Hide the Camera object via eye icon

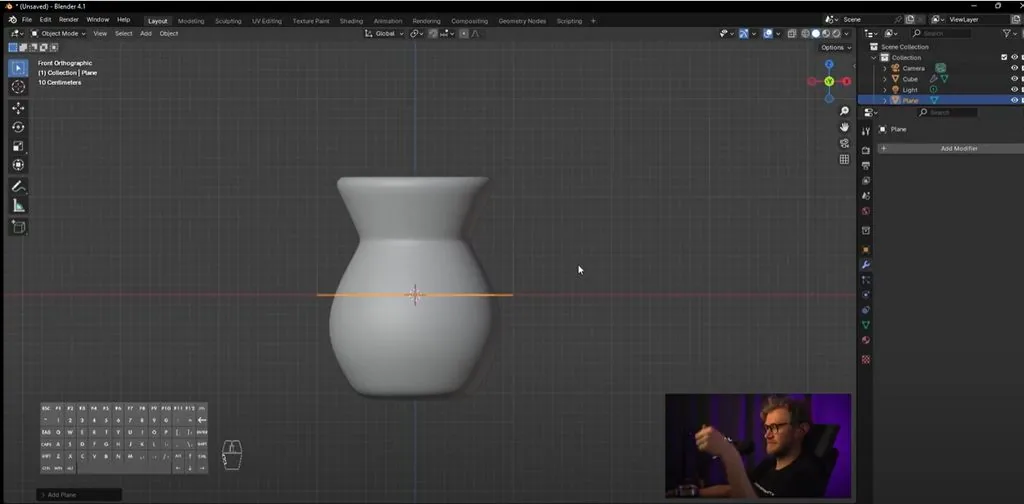tap(1014, 68)
